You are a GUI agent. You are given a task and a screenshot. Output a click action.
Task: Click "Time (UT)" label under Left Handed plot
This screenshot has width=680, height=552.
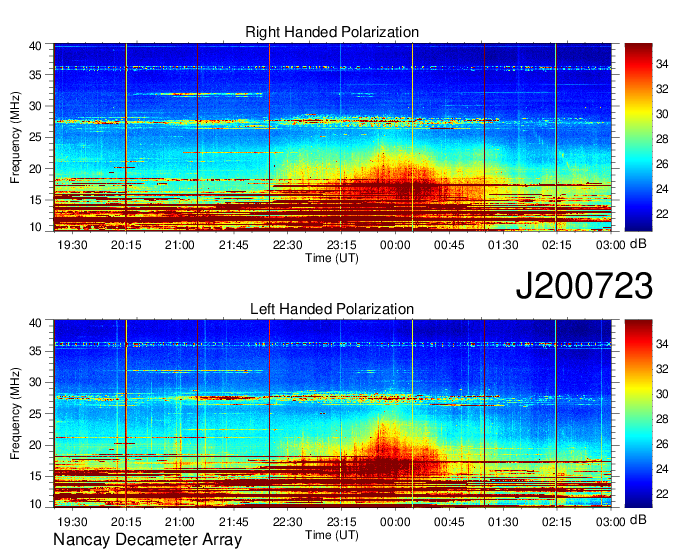[332, 535]
